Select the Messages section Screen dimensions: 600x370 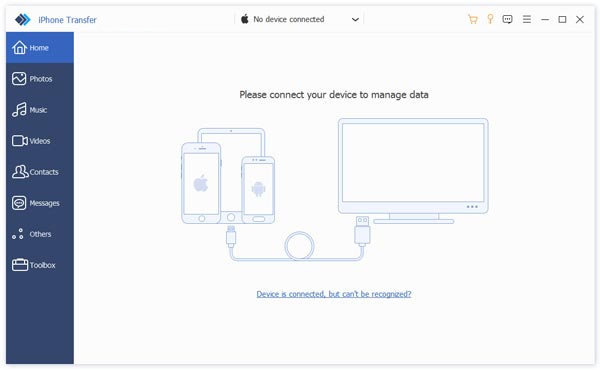pos(40,203)
